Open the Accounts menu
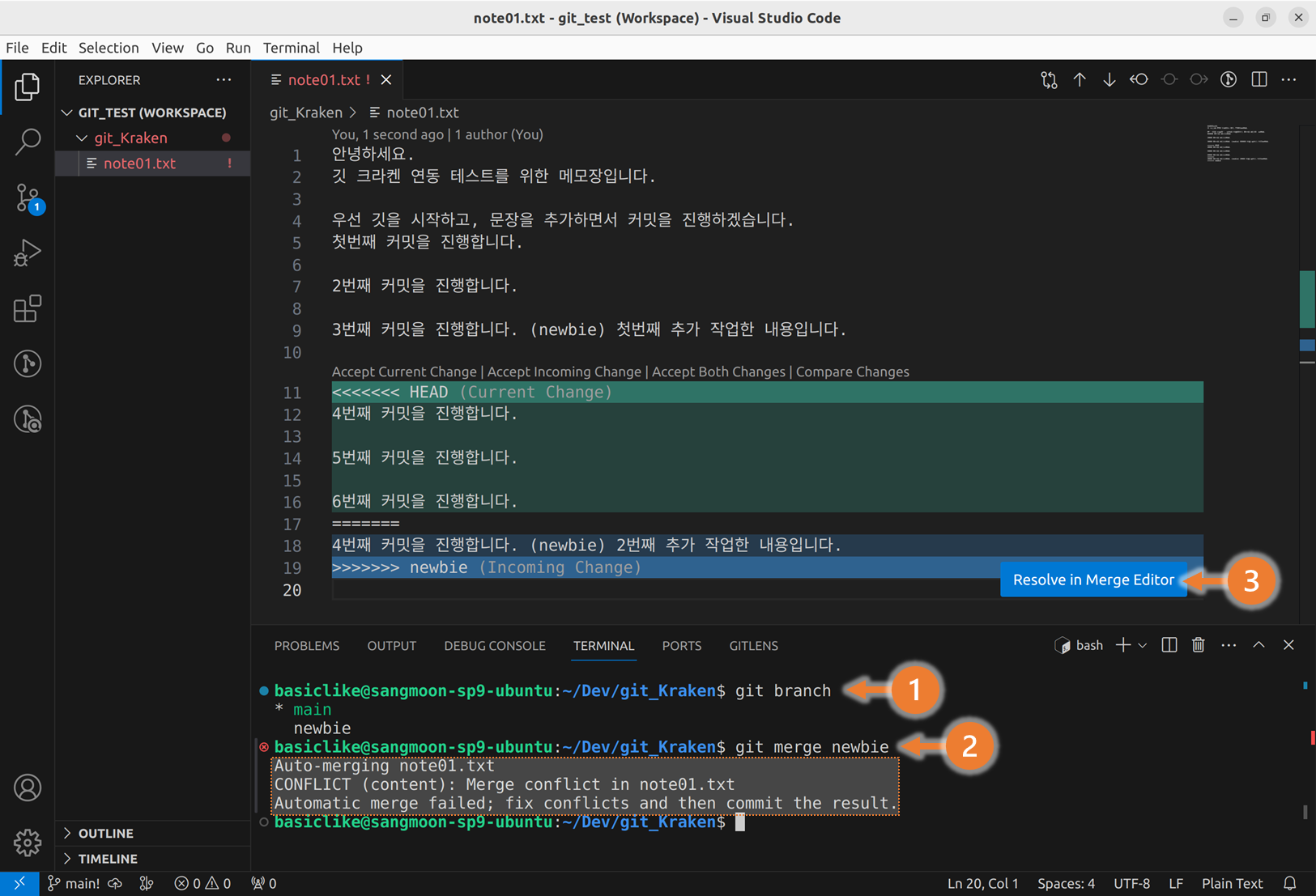This screenshot has height=896, width=1316. pyautogui.click(x=28, y=788)
